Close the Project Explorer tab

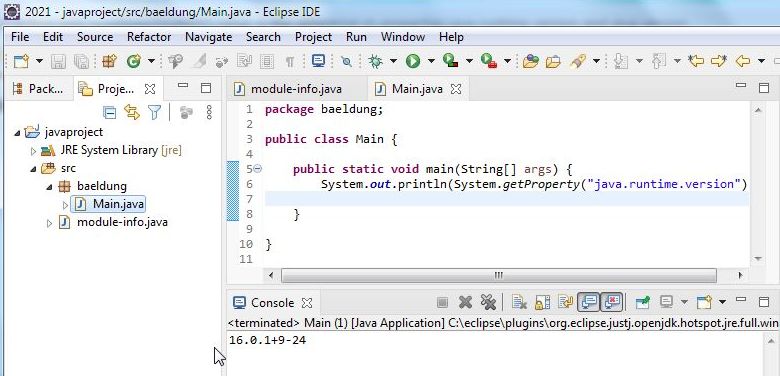click(x=149, y=89)
